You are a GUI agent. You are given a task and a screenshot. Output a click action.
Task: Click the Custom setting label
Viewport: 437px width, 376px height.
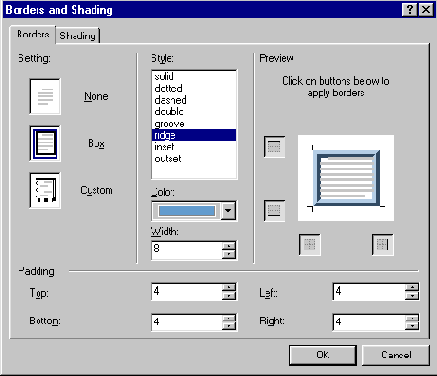click(96, 190)
